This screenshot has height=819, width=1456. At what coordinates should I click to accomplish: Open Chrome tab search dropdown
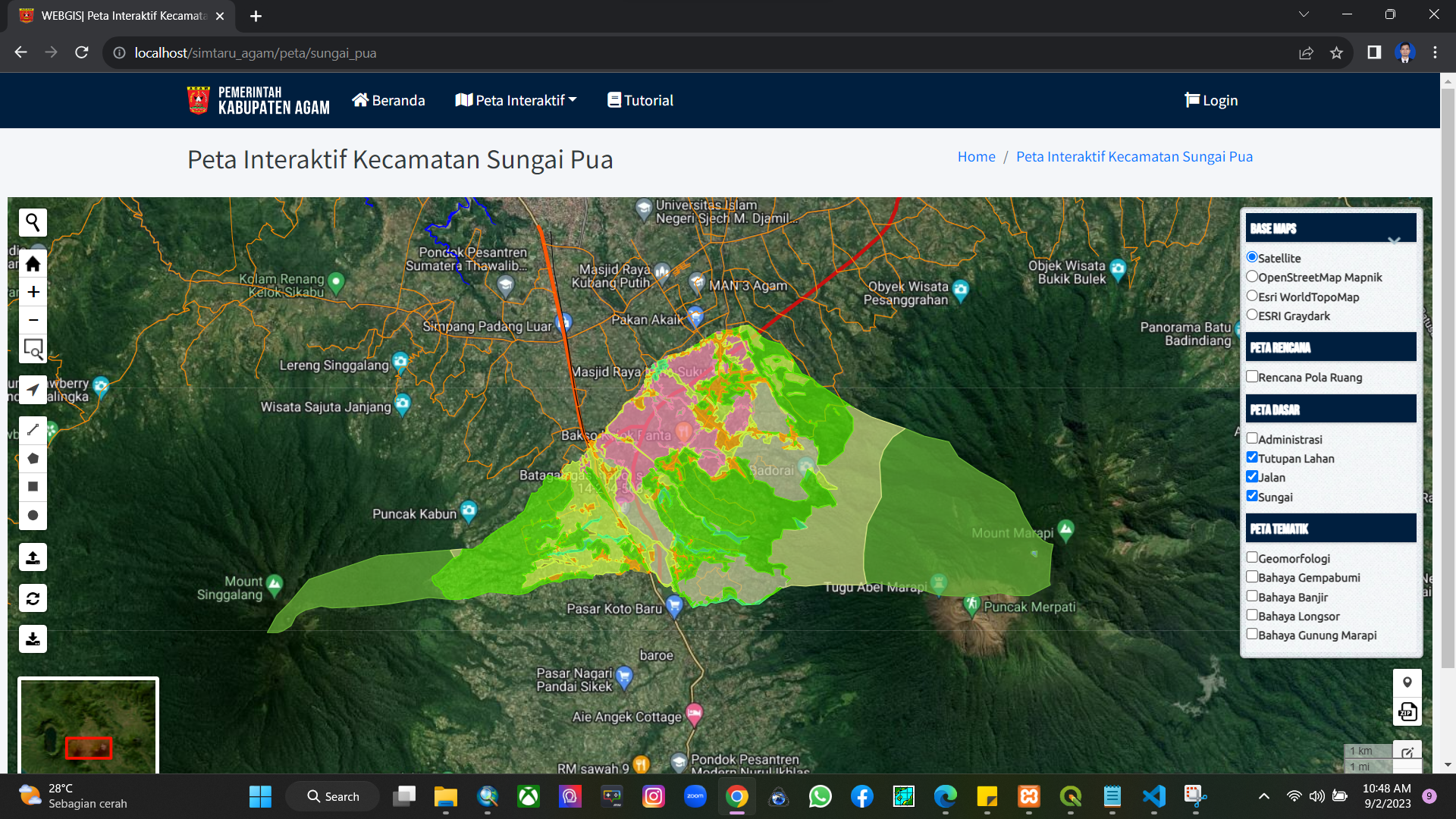point(1304,14)
